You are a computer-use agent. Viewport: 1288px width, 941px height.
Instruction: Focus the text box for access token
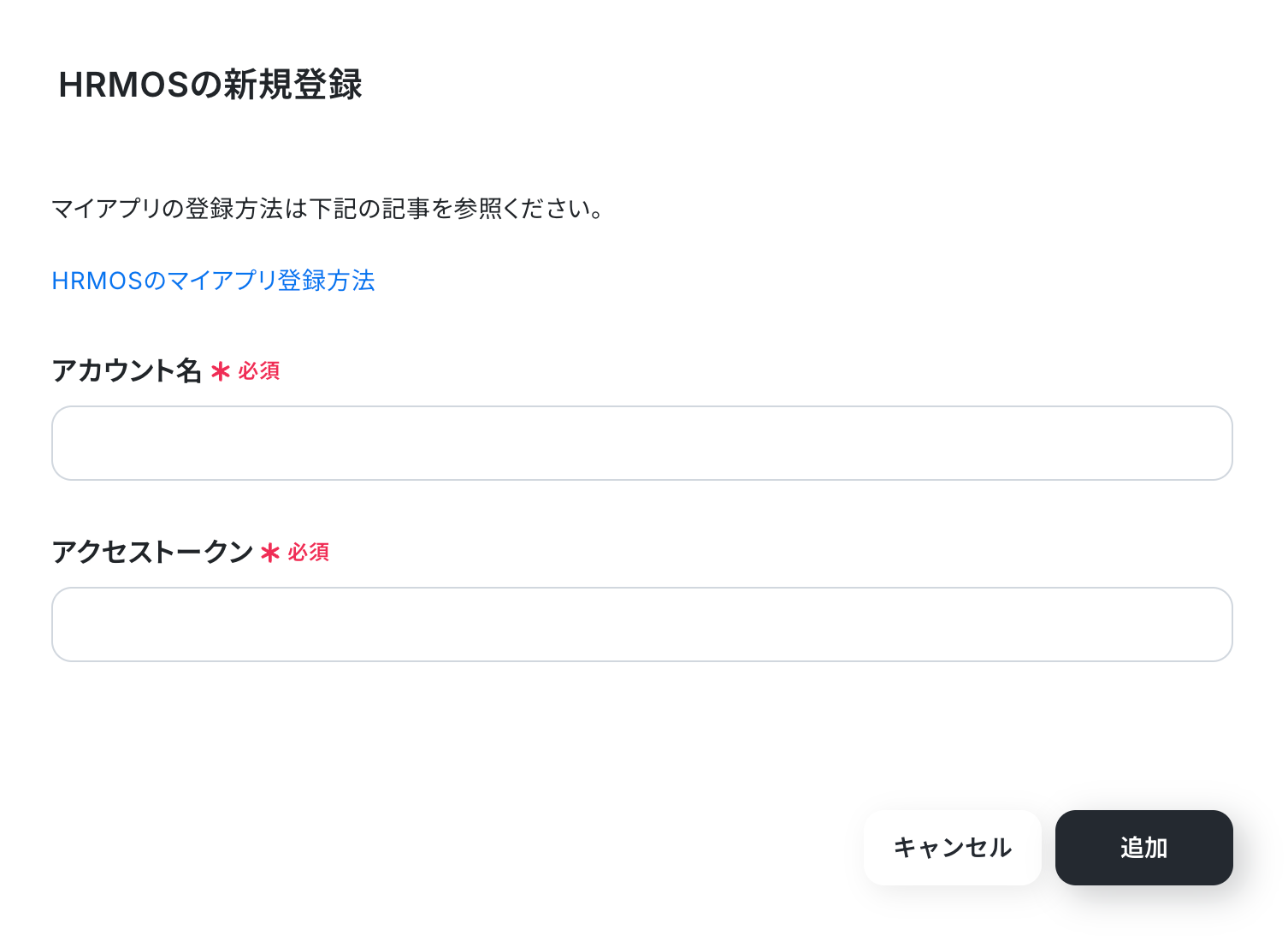pyautogui.click(x=641, y=624)
